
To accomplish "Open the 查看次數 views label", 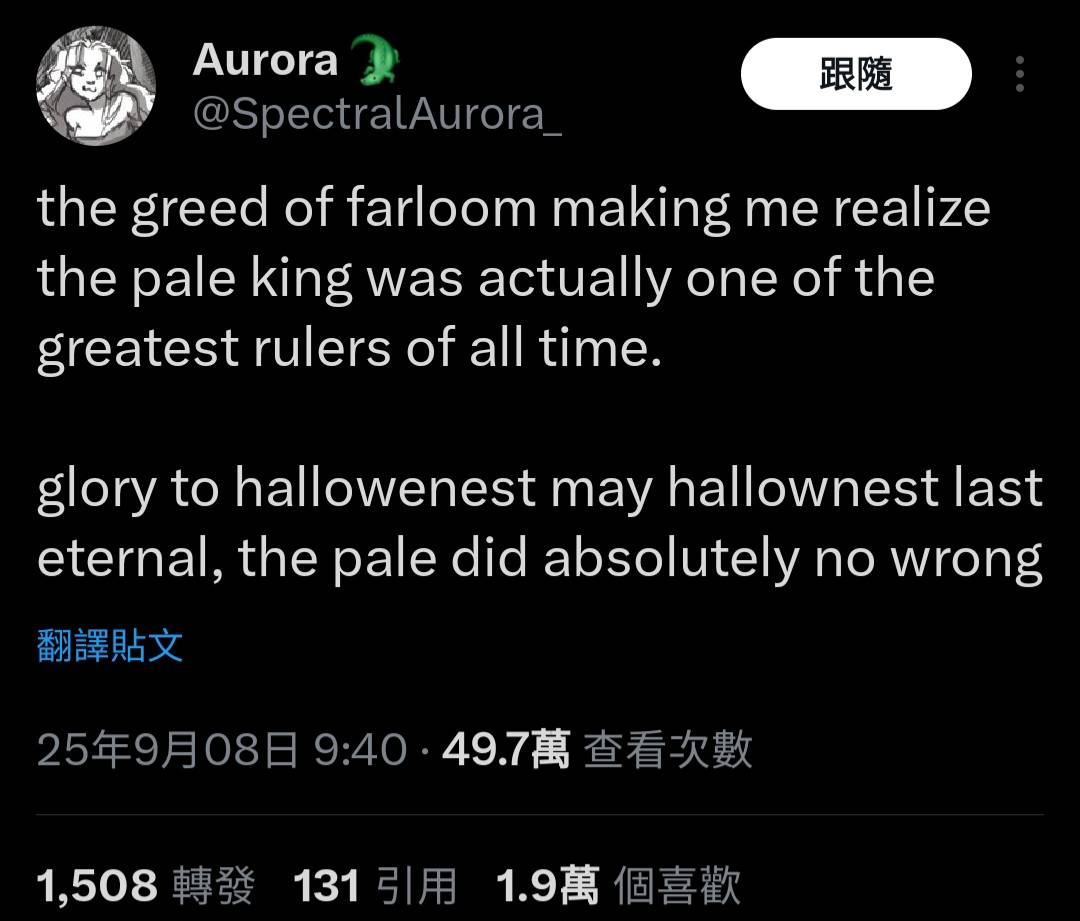I will [667, 749].
